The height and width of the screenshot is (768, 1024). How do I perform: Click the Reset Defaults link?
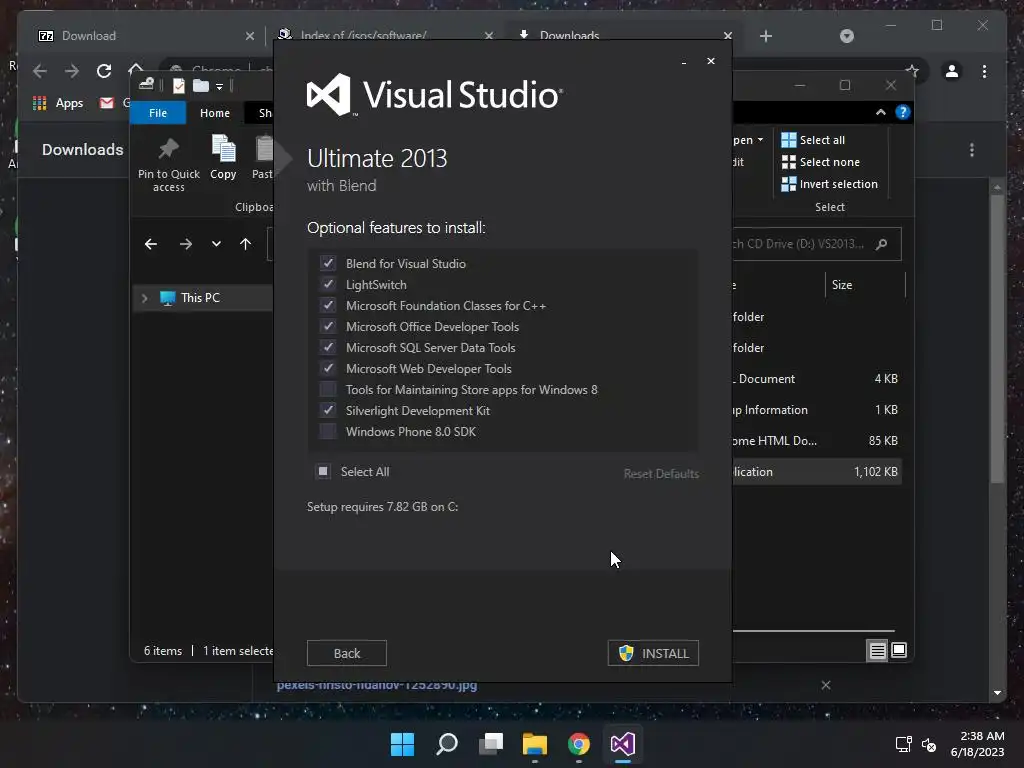pos(661,473)
